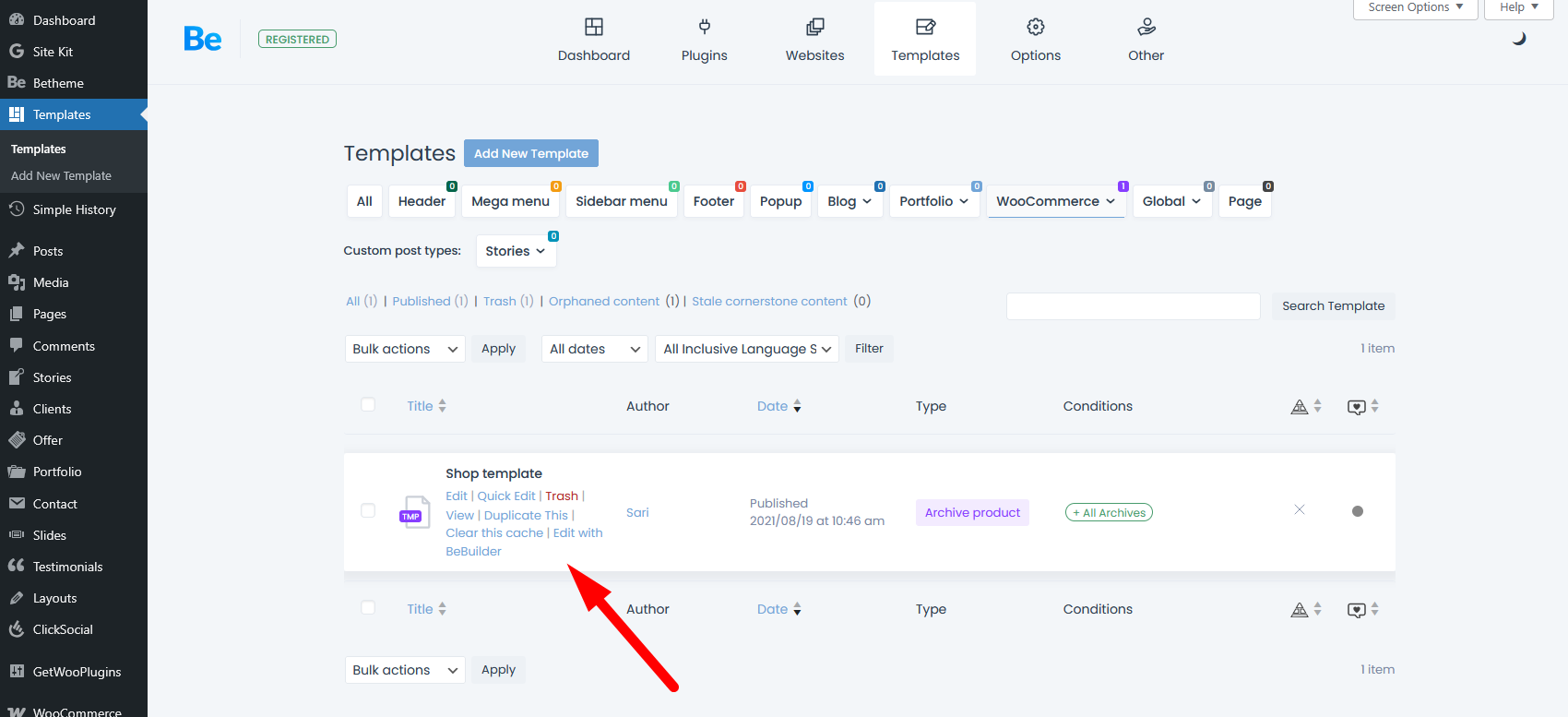1568x717 pixels.
Task: Open Site Kit in the sidebar
Action: tap(53, 52)
